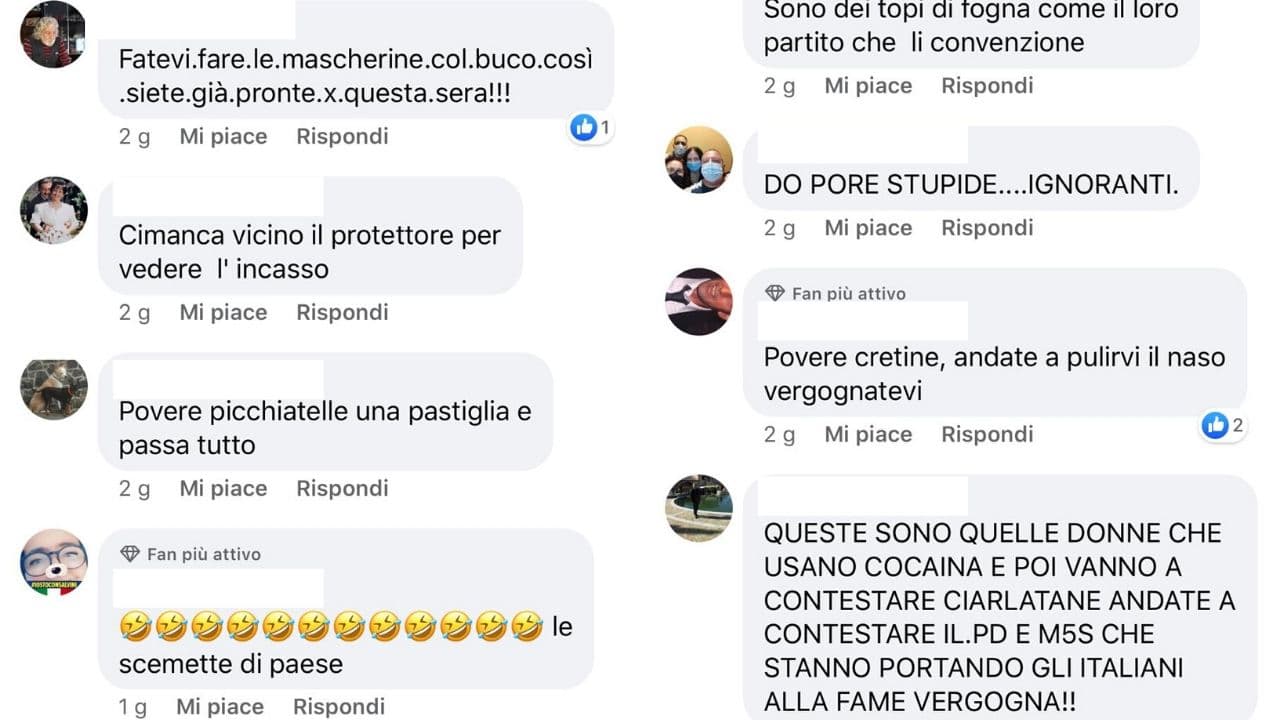Reply to the comment about il protettore
The height and width of the screenshot is (720, 1280).
(x=342, y=312)
